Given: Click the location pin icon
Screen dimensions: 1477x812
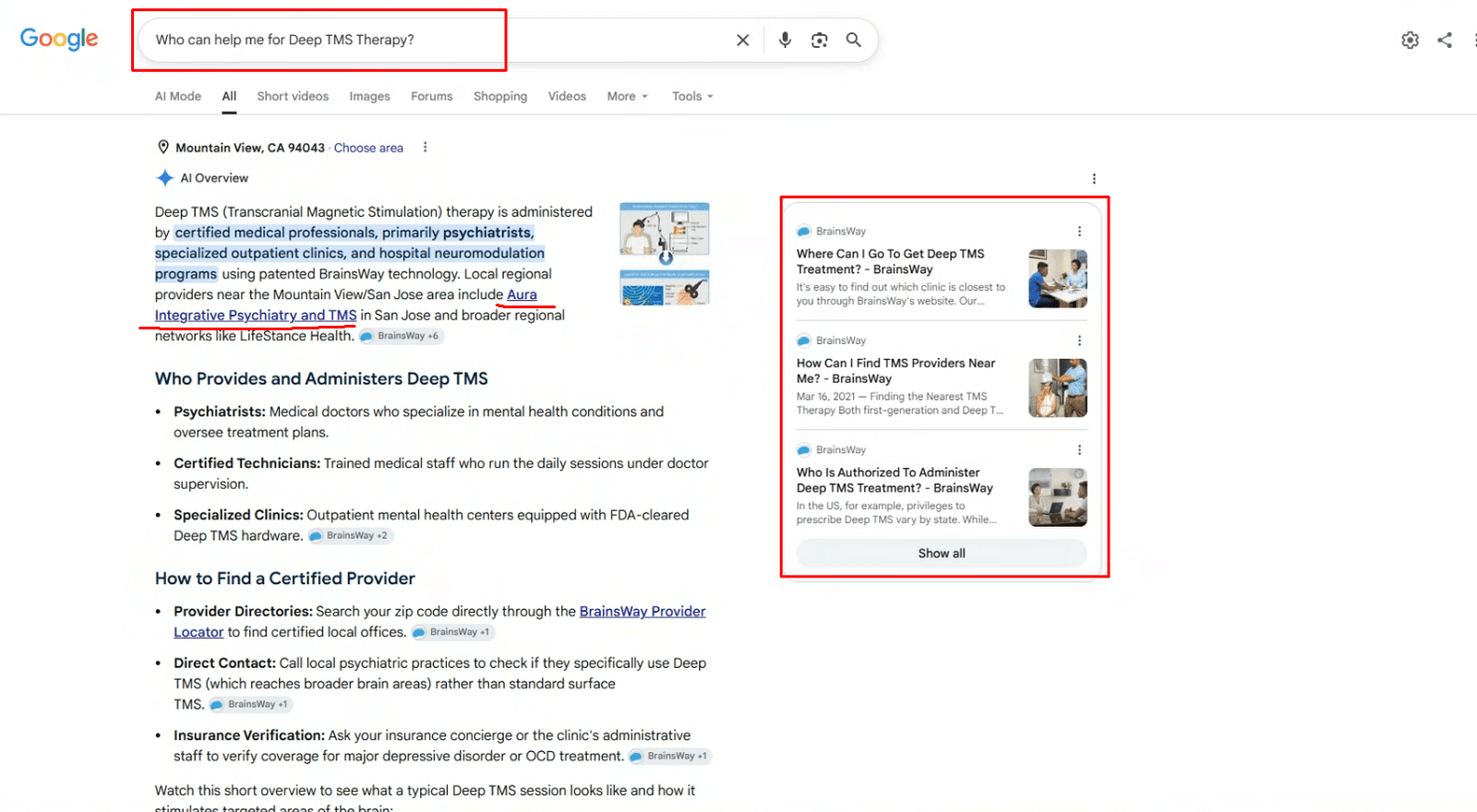Looking at the screenshot, I should pos(163,147).
